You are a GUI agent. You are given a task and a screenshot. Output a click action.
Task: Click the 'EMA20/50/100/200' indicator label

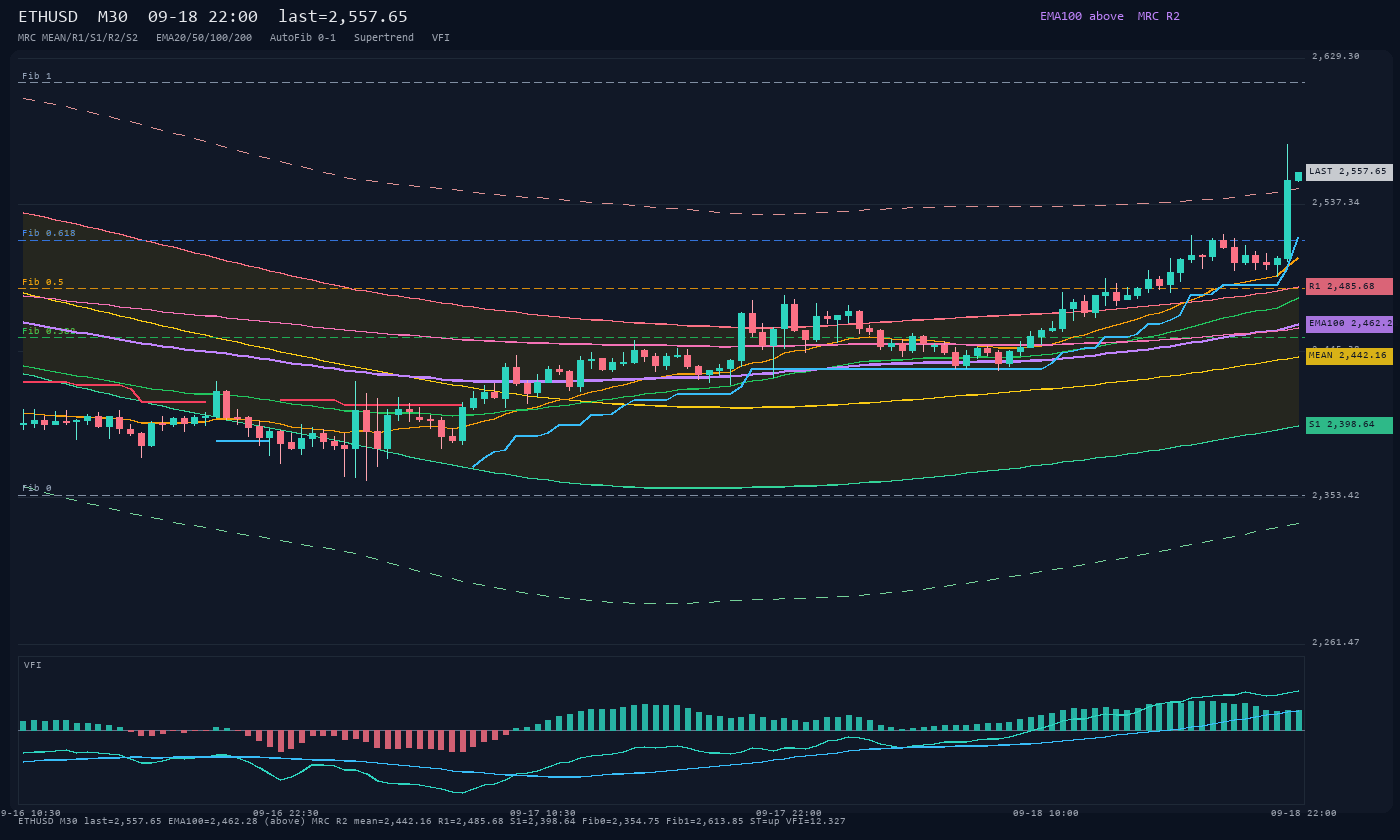204,38
